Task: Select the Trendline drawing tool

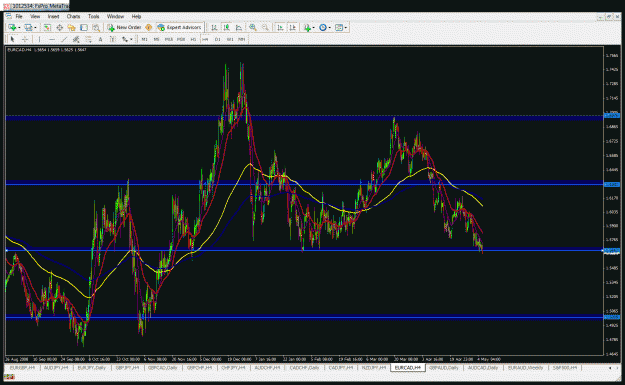Action: click(x=64, y=39)
